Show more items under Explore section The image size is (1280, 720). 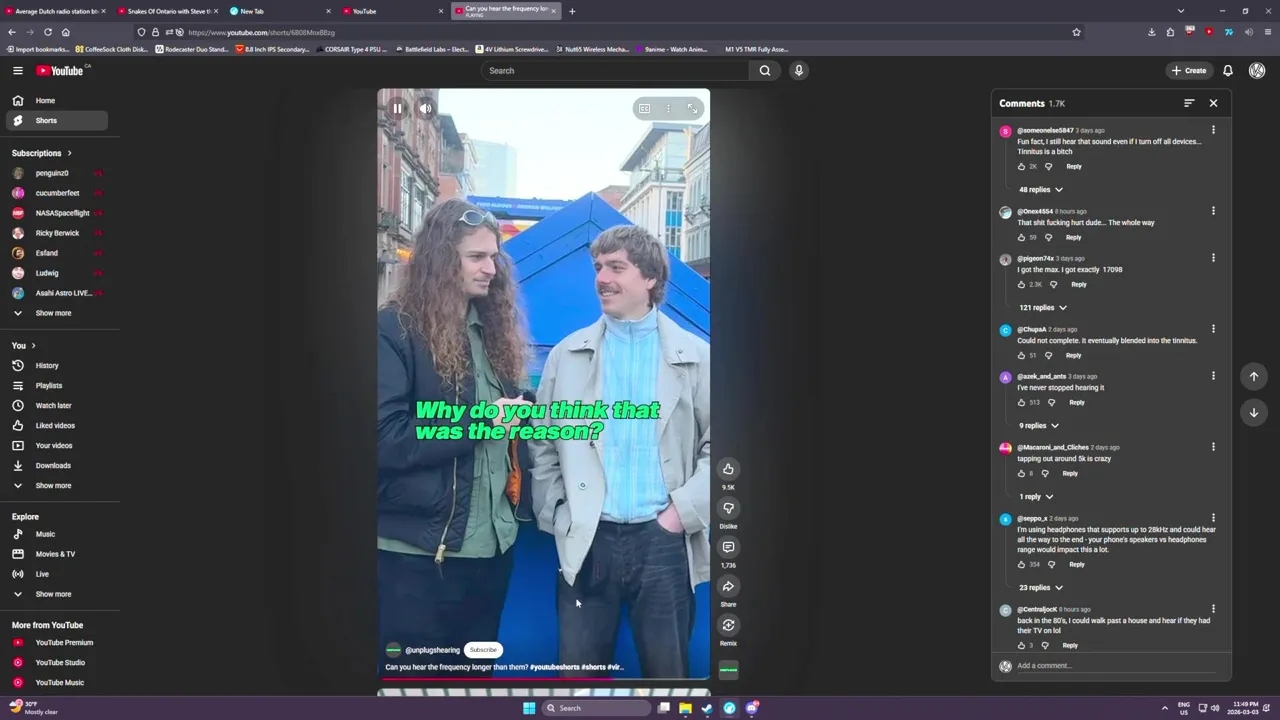57,594
